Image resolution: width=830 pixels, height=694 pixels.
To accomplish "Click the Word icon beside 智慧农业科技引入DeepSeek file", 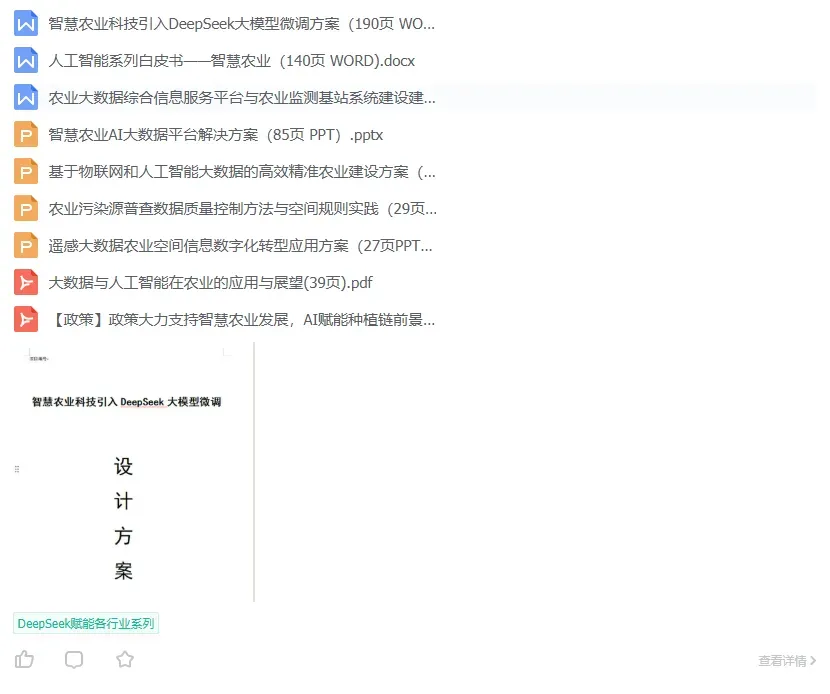I will click(x=25, y=24).
